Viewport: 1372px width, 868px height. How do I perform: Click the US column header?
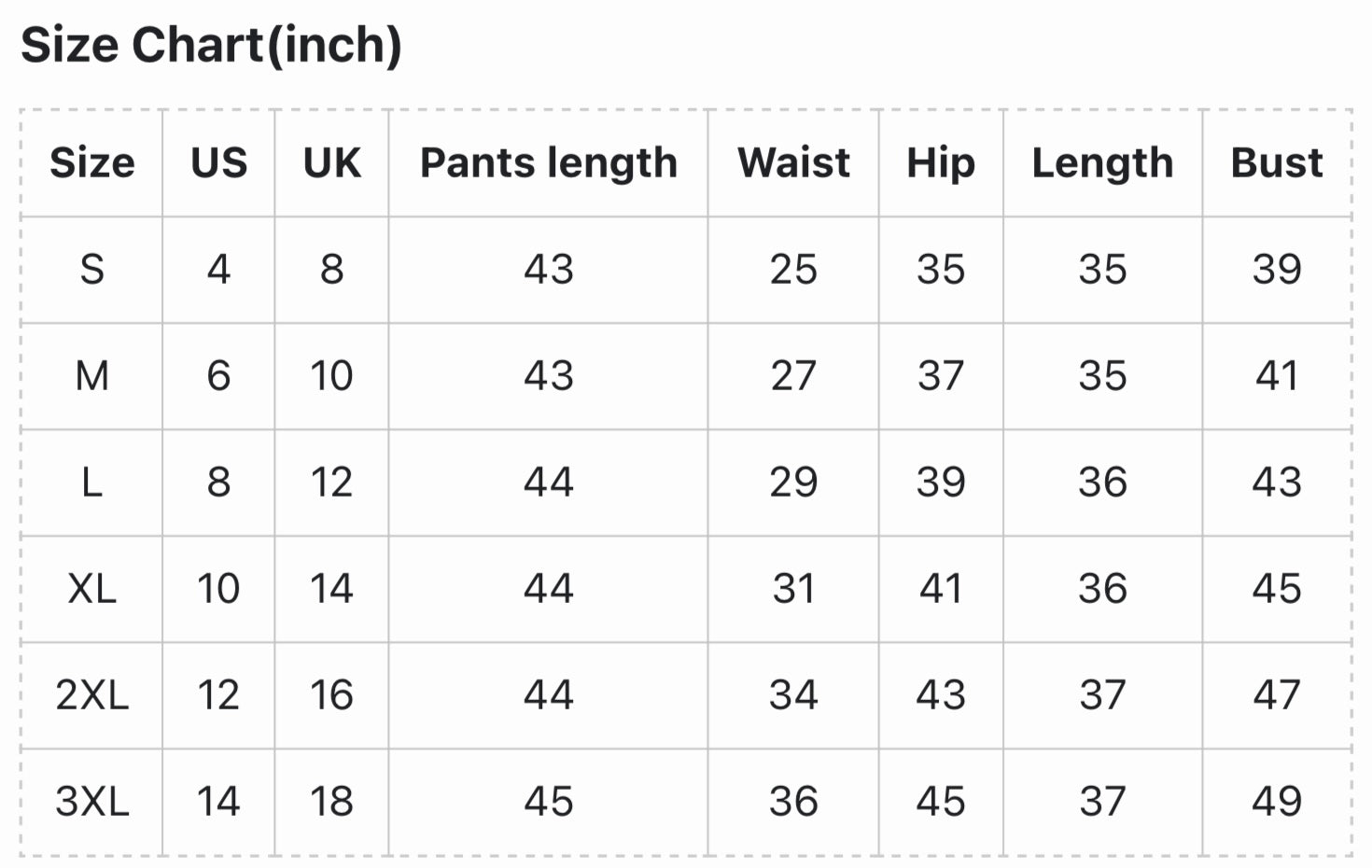point(218,162)
